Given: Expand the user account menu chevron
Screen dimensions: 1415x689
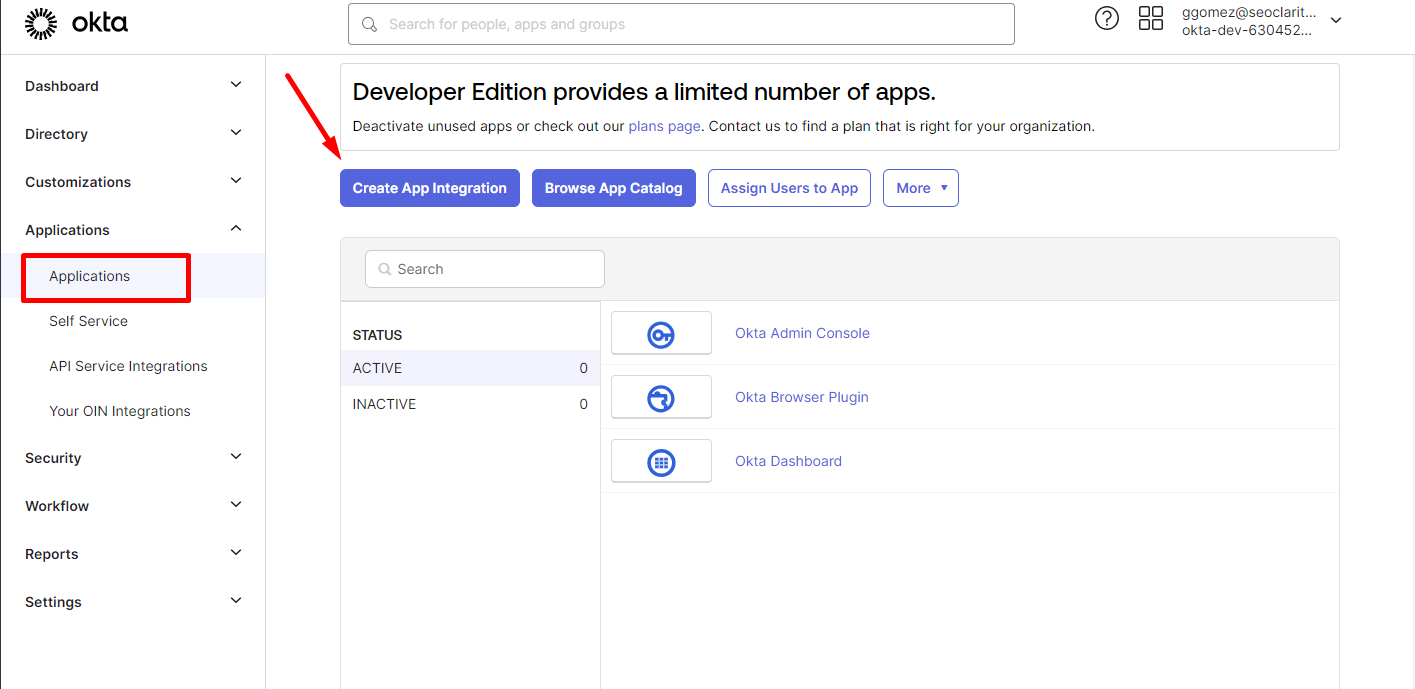Looking at the screenshot, I should coord(1336,21).
